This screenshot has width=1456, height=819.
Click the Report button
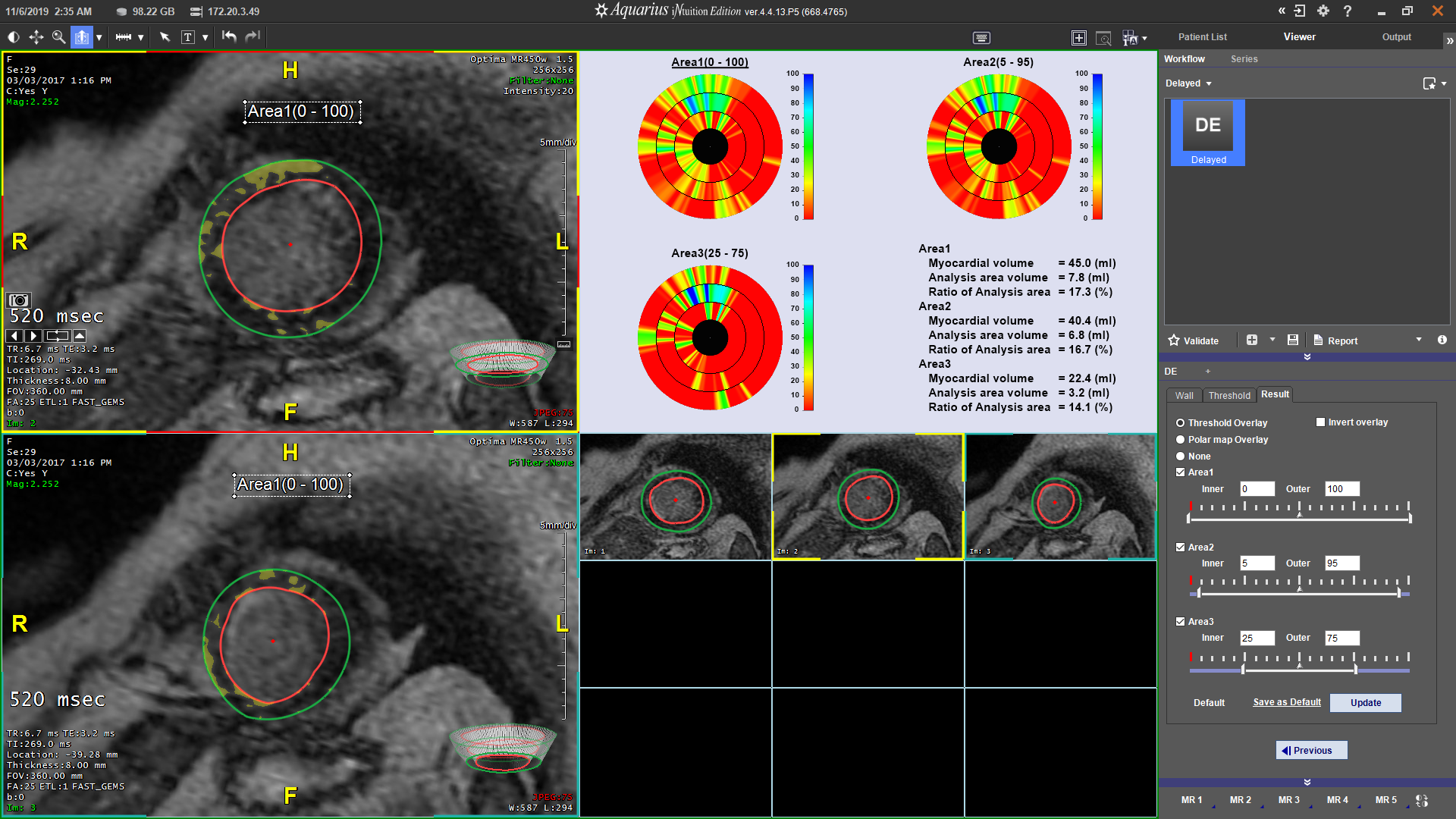pyautogui.click(x=1335, y=340)
